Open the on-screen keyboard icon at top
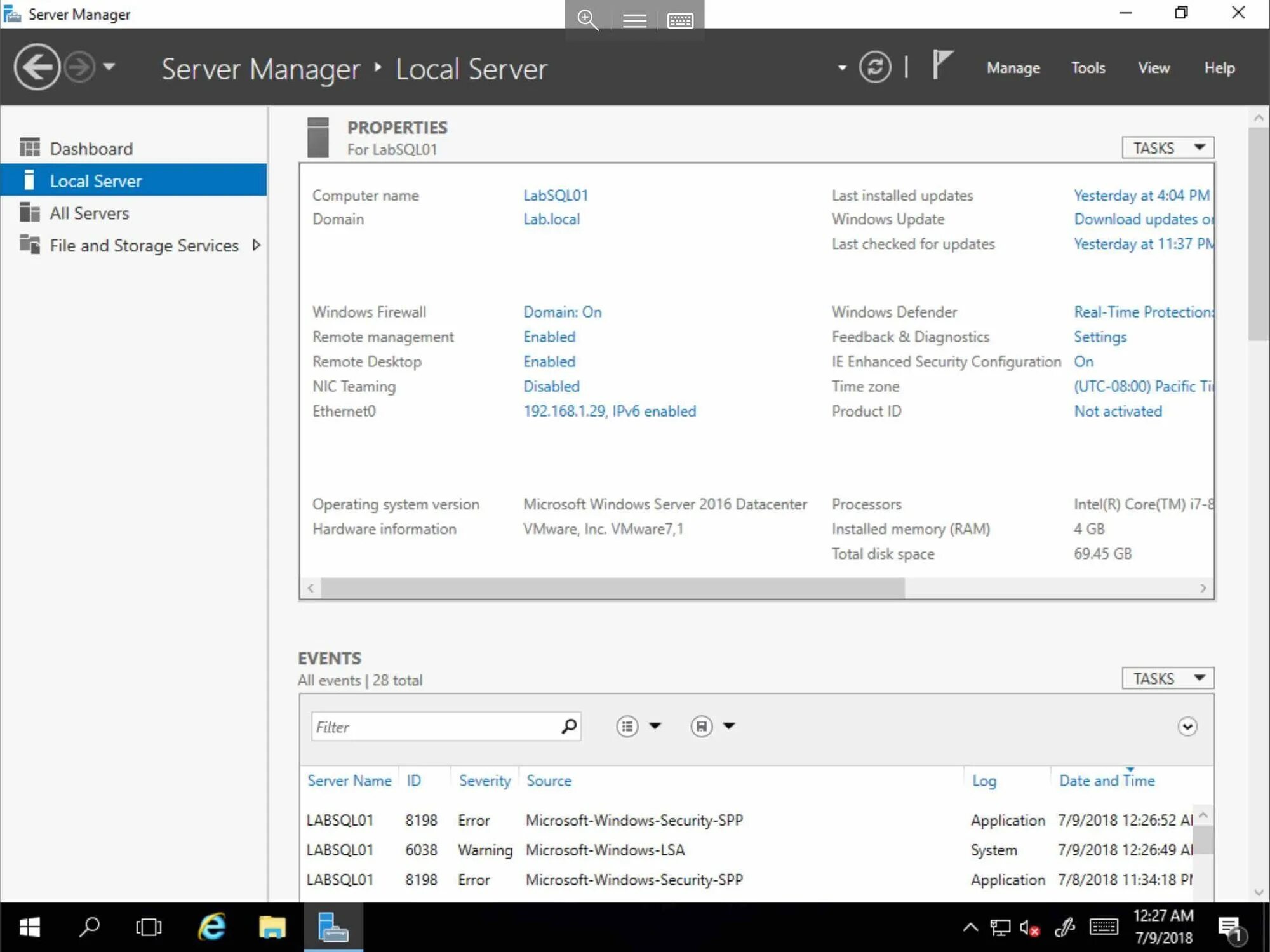 (680, 20)
